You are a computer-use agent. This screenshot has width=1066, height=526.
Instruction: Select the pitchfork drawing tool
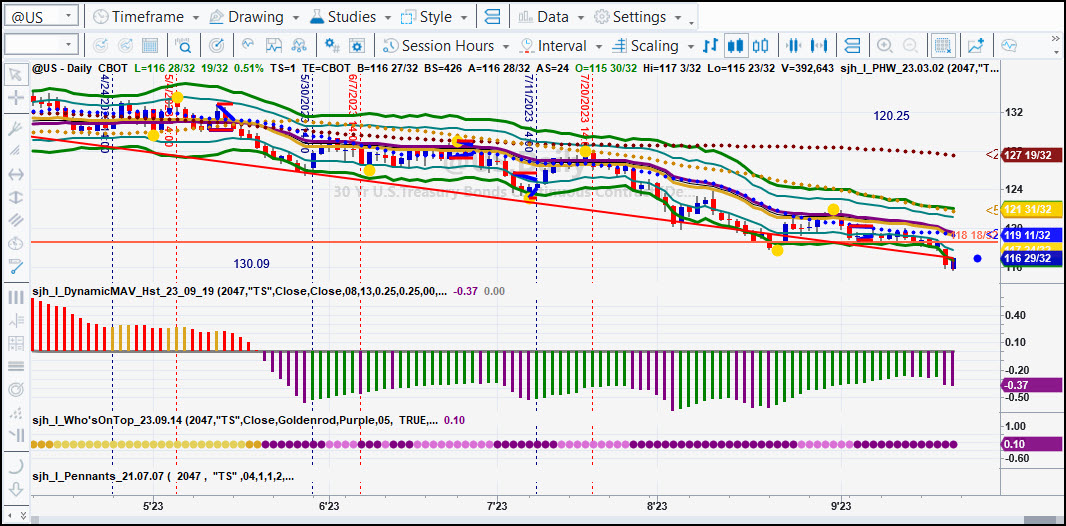15,128
